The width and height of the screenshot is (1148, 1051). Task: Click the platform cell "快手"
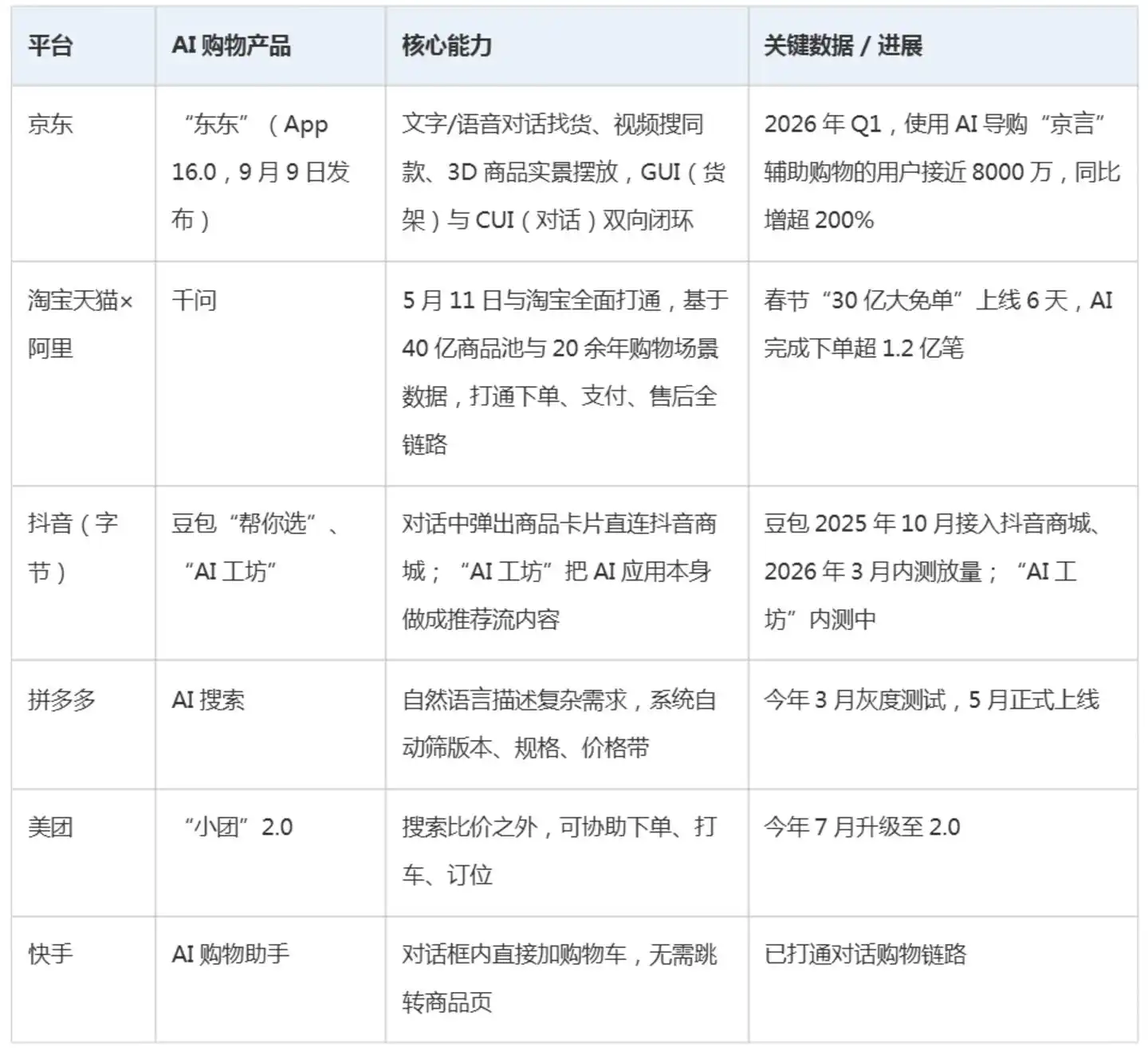coord(84,979)
